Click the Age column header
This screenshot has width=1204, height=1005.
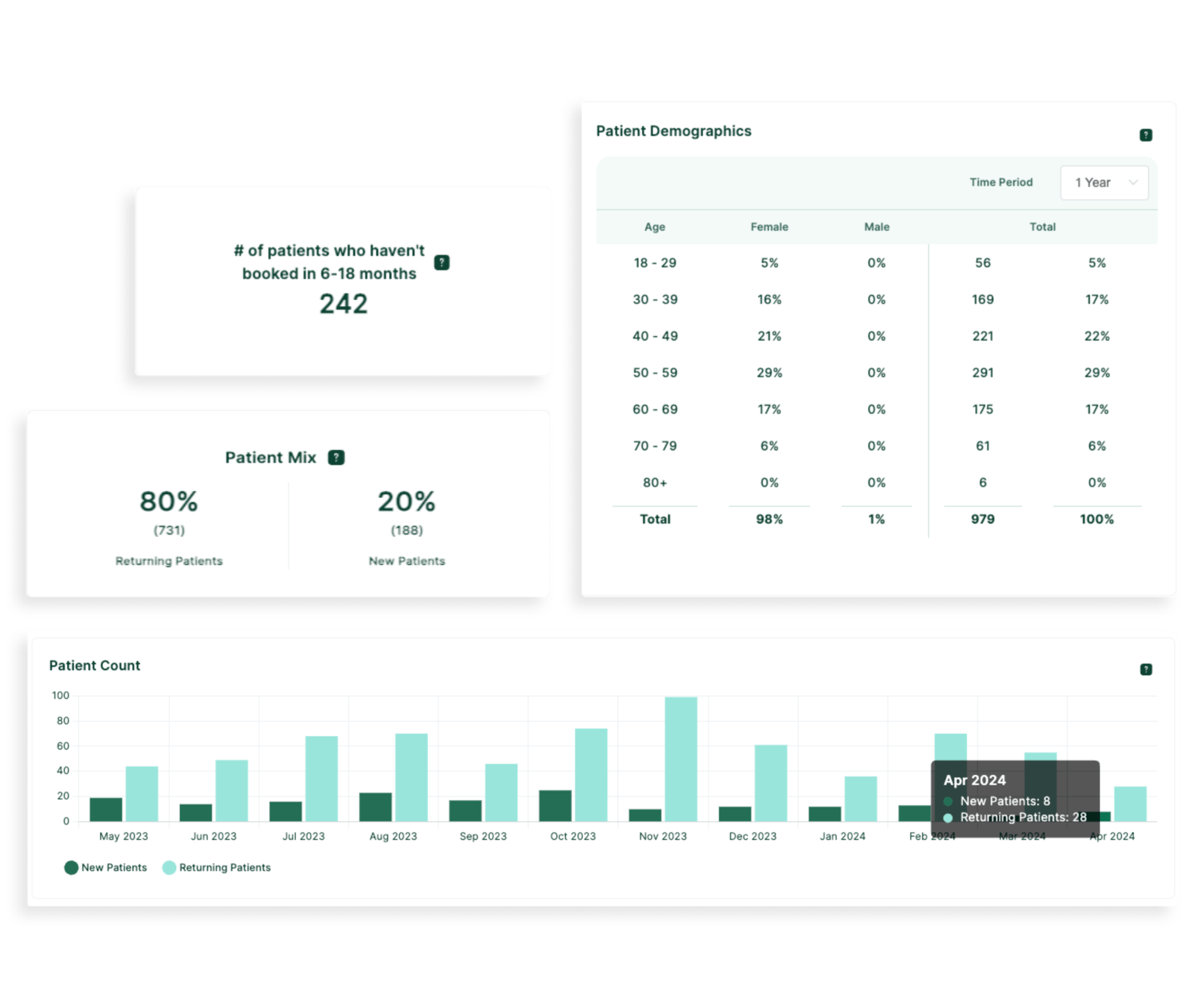(655, 227)
